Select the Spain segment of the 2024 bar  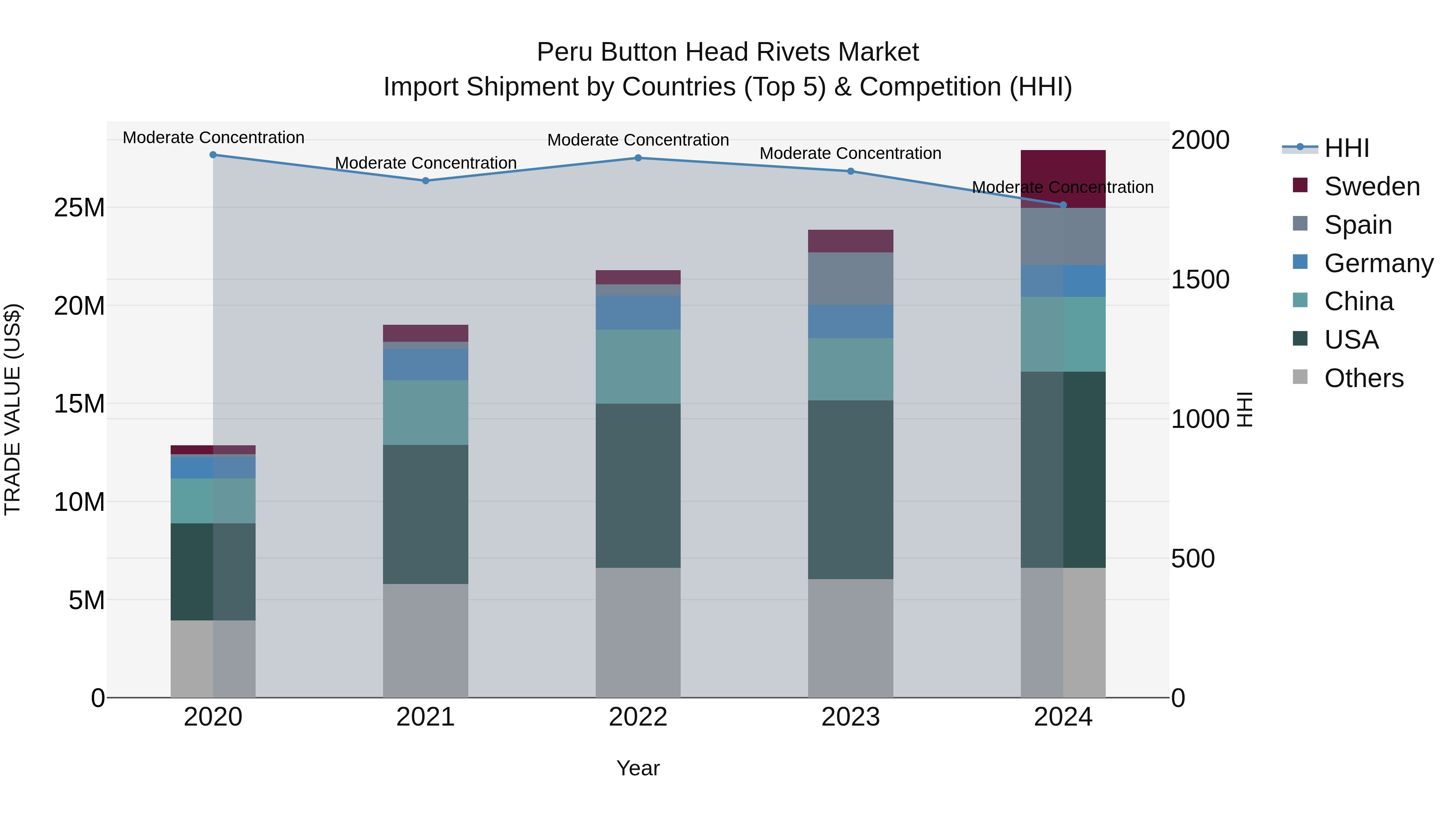[1063, 236]
